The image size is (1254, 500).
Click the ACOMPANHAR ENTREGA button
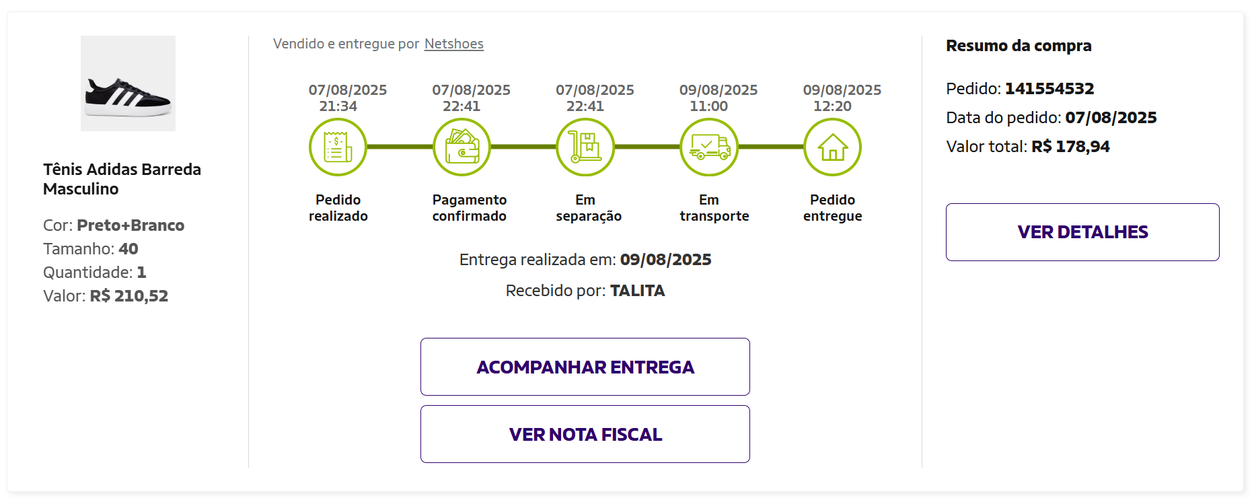point(585,367)
